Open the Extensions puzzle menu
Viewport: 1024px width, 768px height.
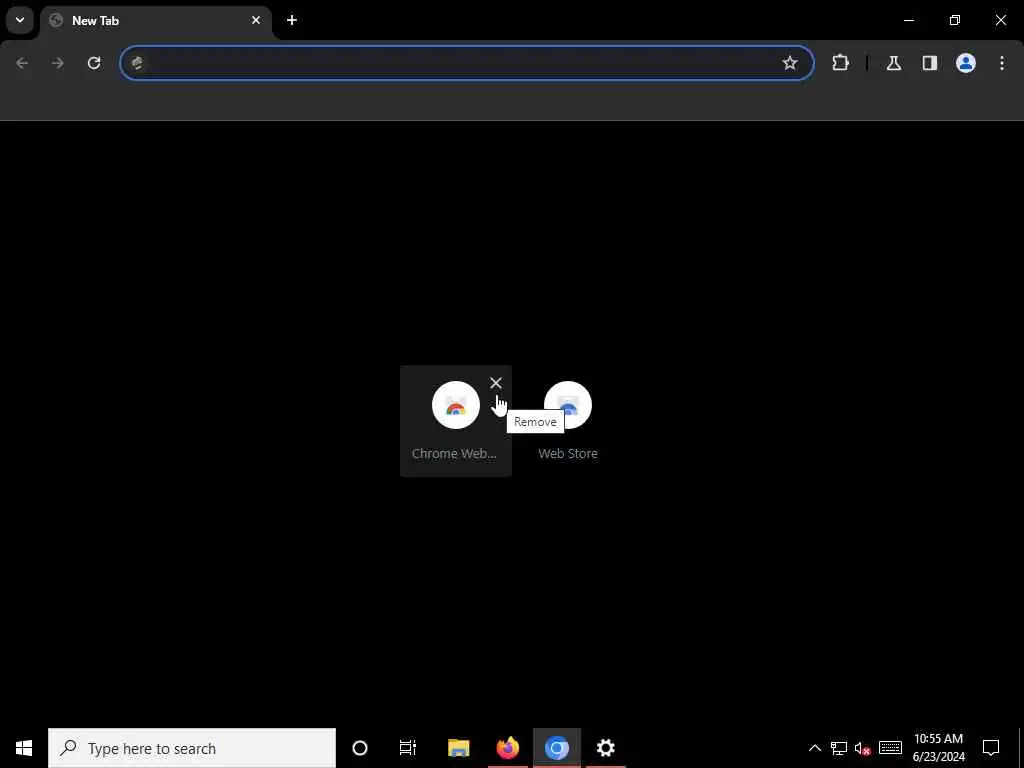coord(840,63)
